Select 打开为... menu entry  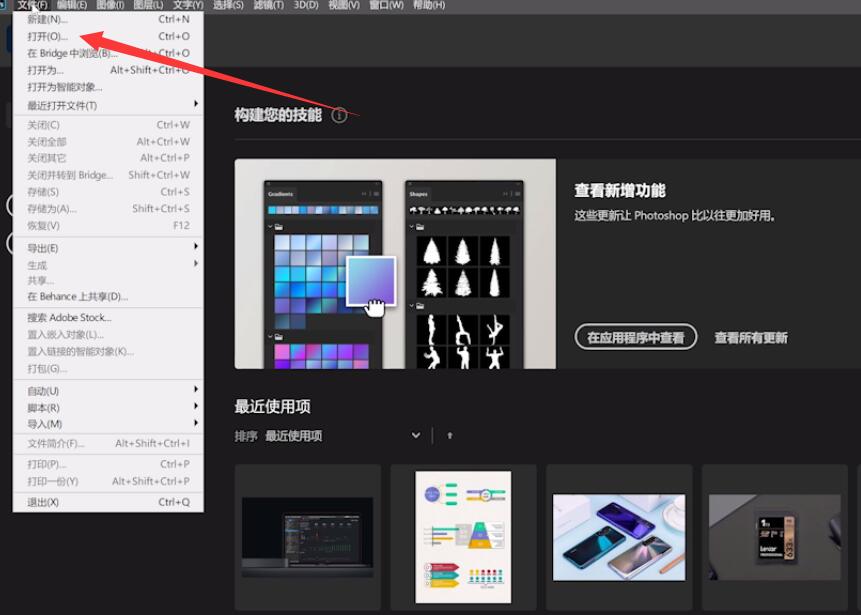(x=108, y=70)
